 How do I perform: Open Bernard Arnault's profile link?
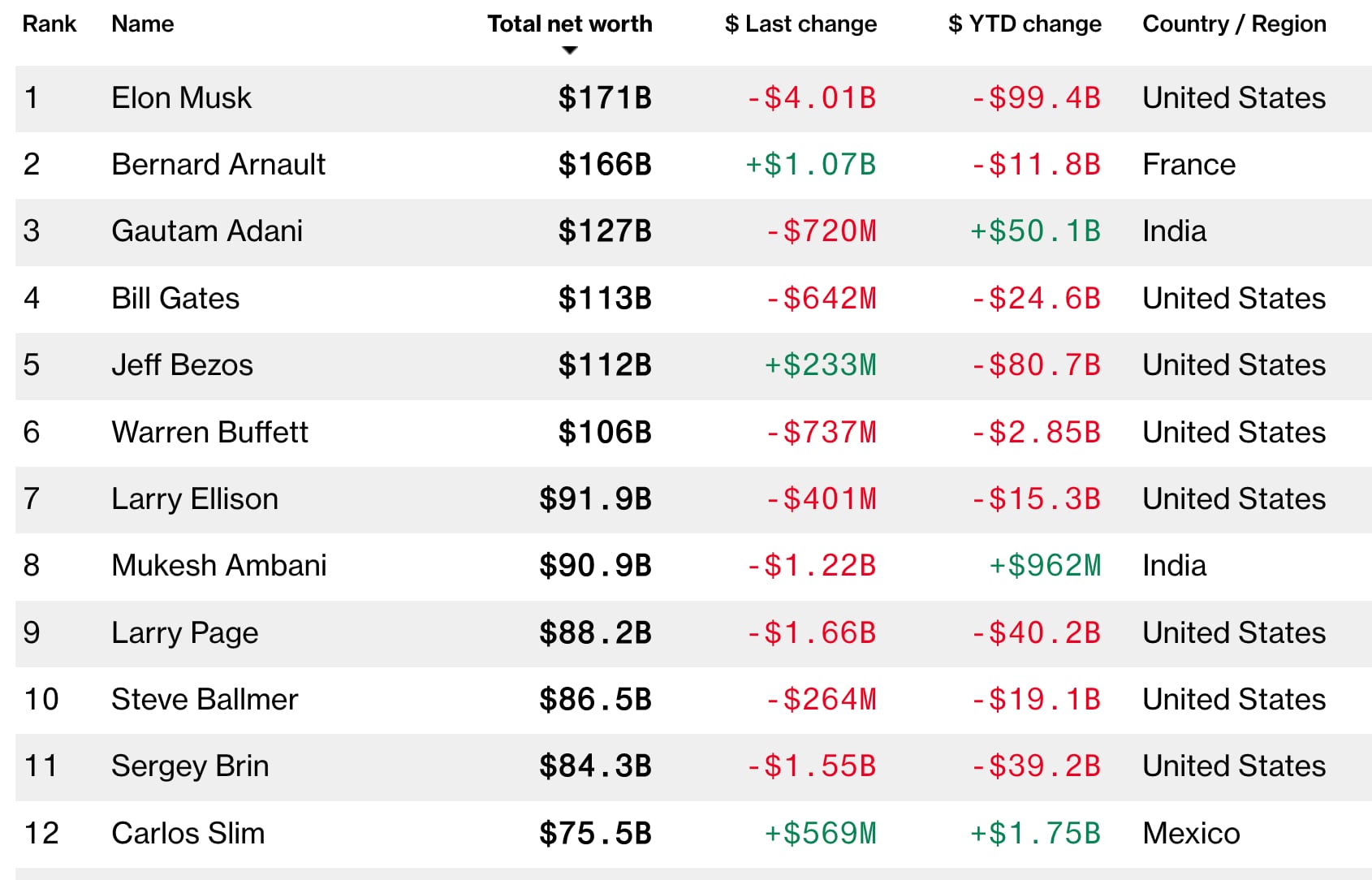click(x=218, y=165)
